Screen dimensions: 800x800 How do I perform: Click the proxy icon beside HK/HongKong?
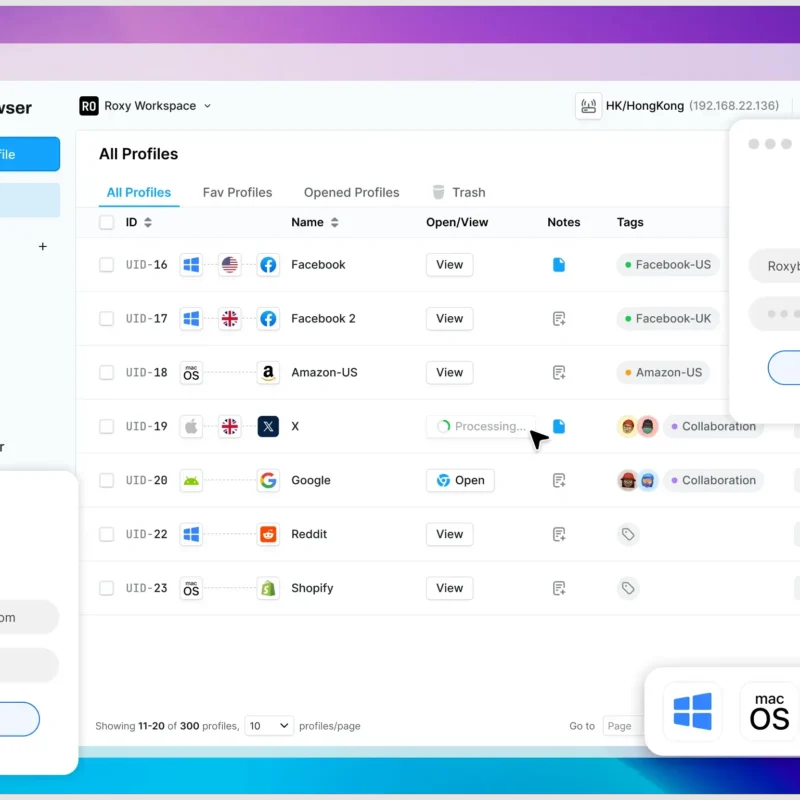pyautogui.click(x=588, y=106)
